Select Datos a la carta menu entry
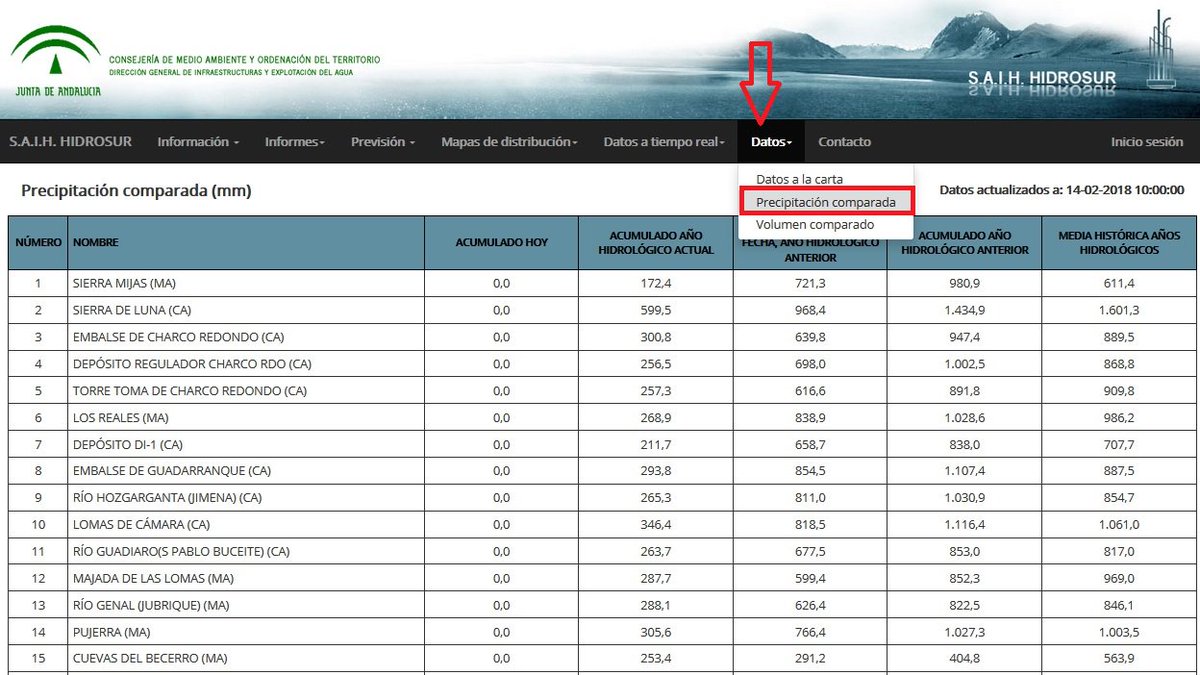1200x675 pixels. point(799,179)
